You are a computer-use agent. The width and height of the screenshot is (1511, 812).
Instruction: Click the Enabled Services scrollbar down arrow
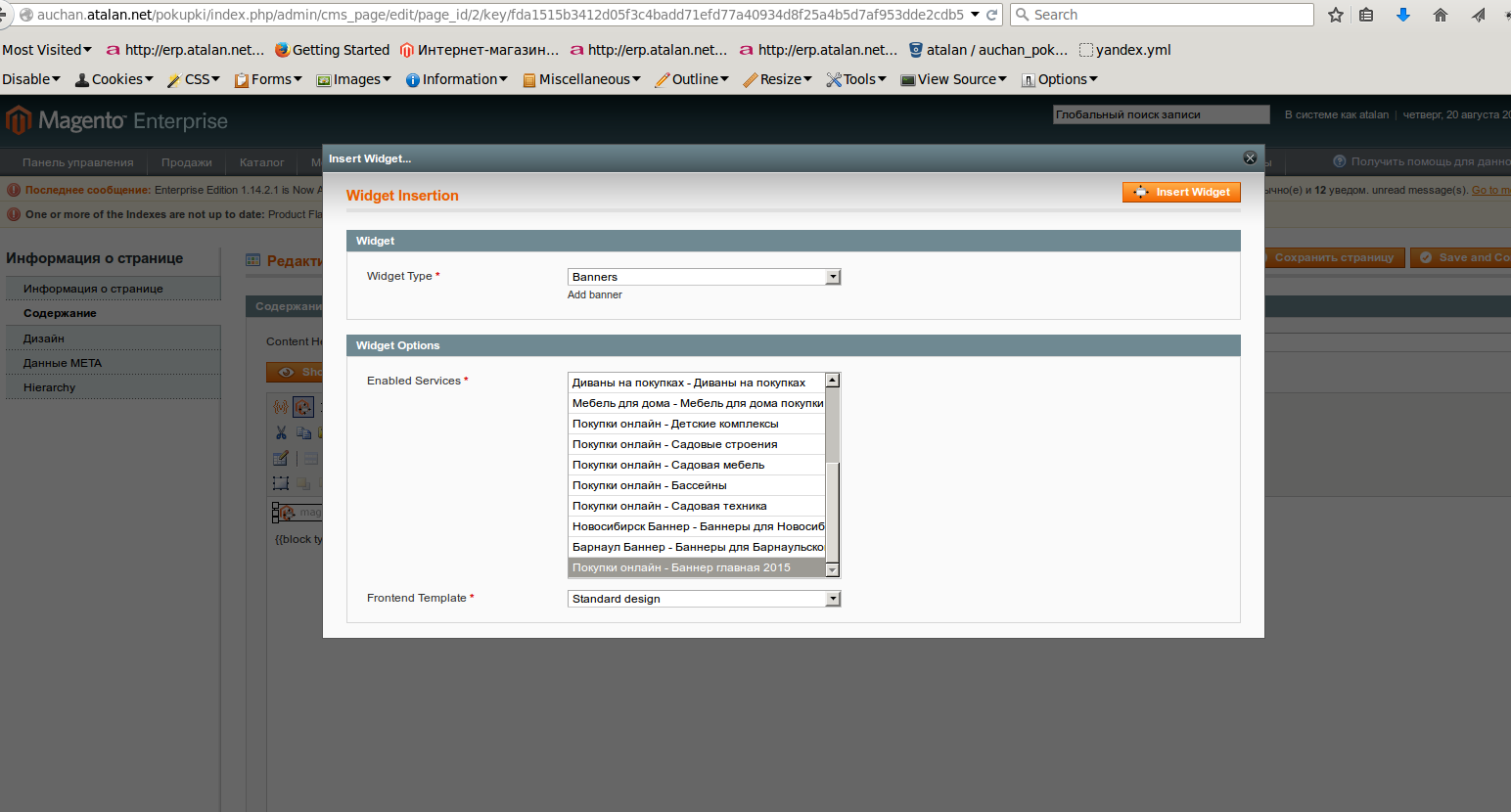coord(833,570)
